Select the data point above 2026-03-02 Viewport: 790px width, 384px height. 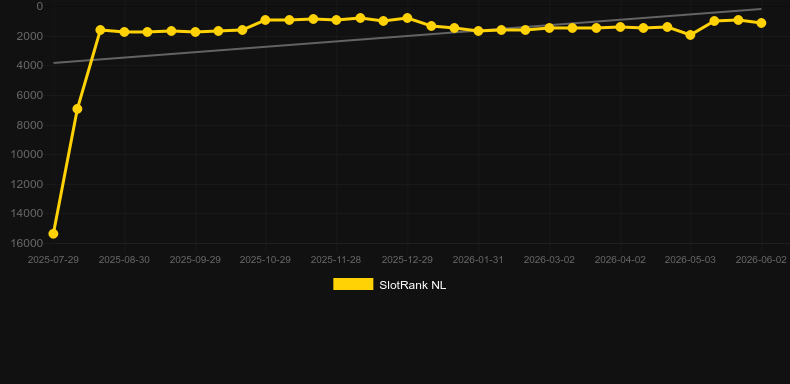click(549, 28)
